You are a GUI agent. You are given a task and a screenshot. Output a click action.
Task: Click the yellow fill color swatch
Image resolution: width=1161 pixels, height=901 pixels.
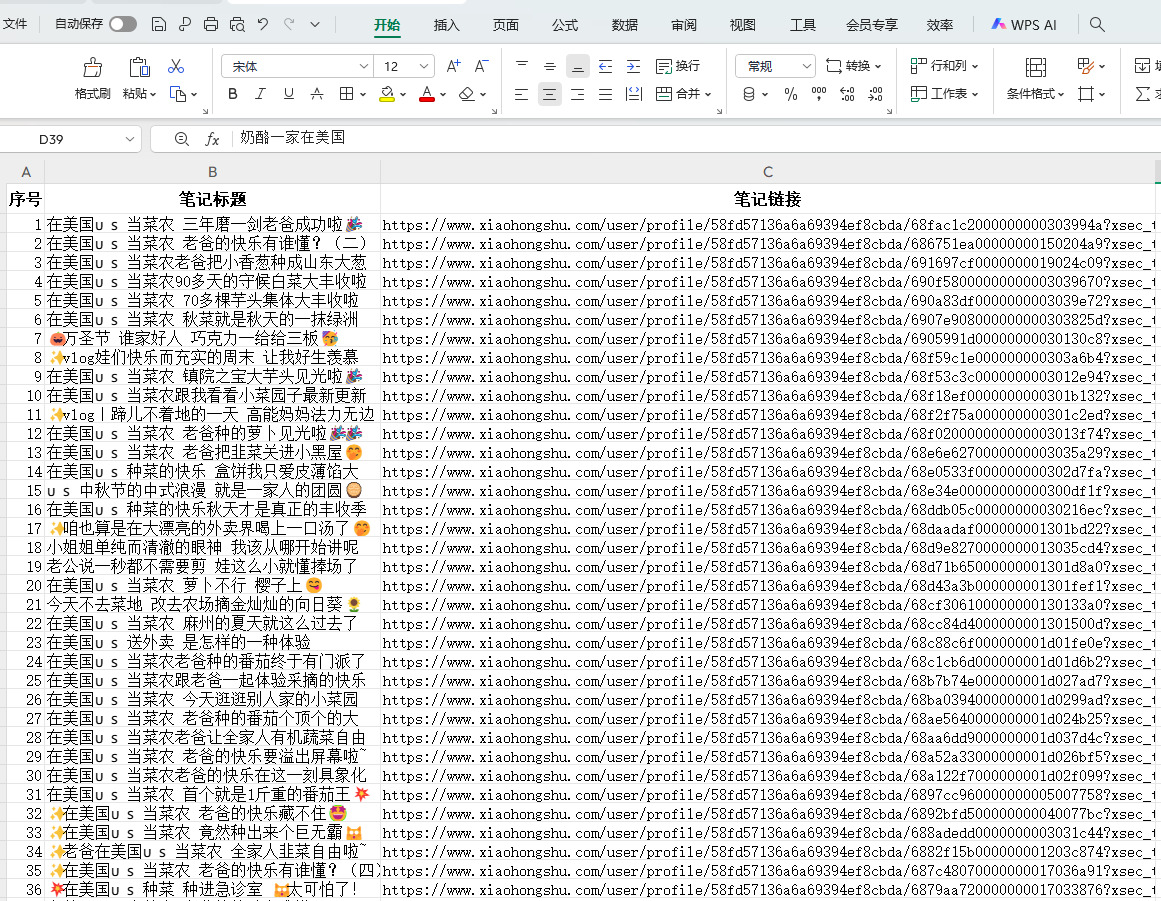click(388, 94)
